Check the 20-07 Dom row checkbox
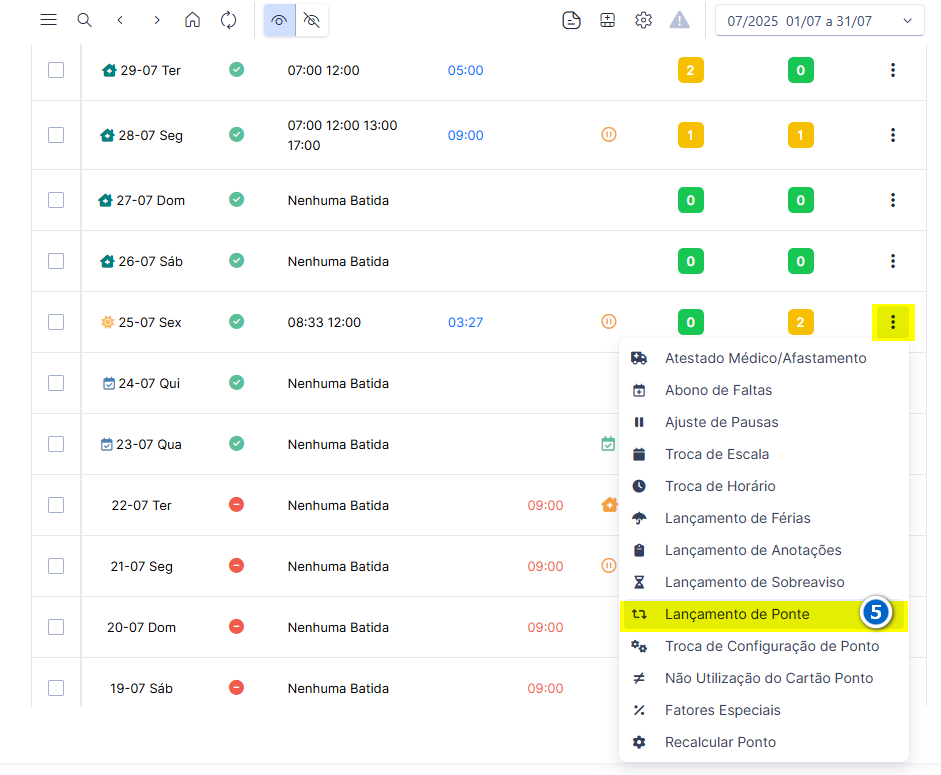 pos(56,627)
